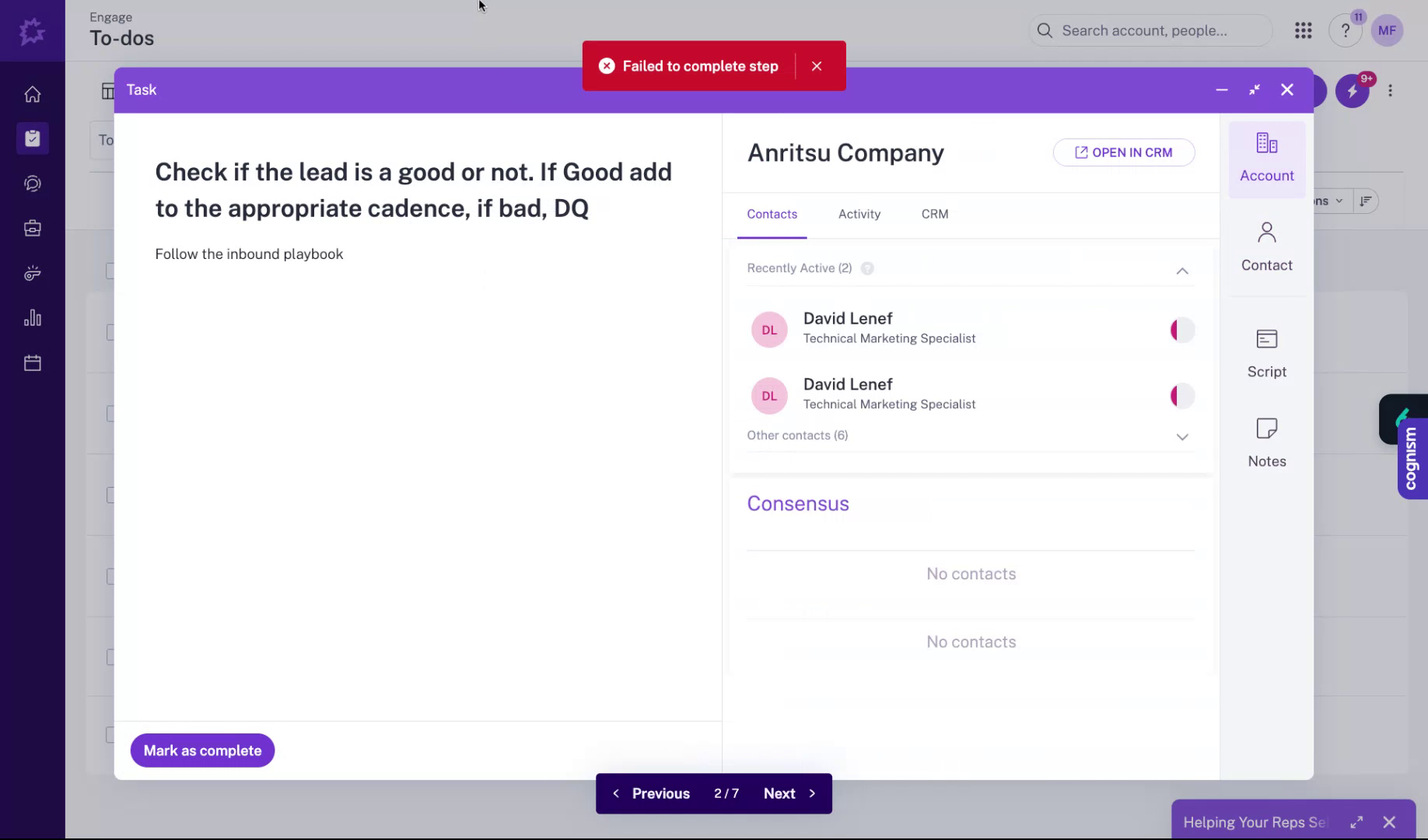Click David Lenef's progress ring indicator
Screen dimensions: 1428x840
(1181, 330)
